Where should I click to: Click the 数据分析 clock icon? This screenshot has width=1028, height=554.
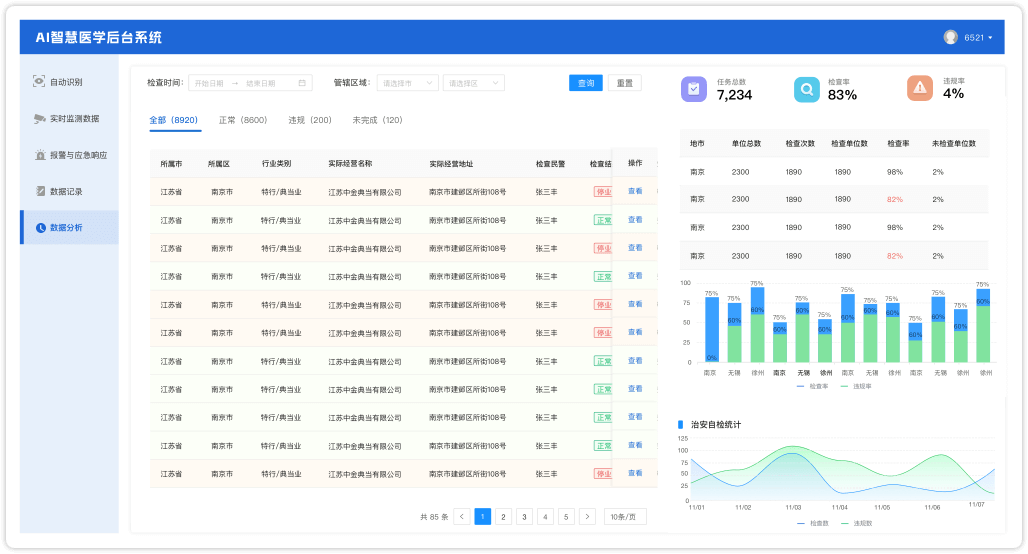pos(41,228)
